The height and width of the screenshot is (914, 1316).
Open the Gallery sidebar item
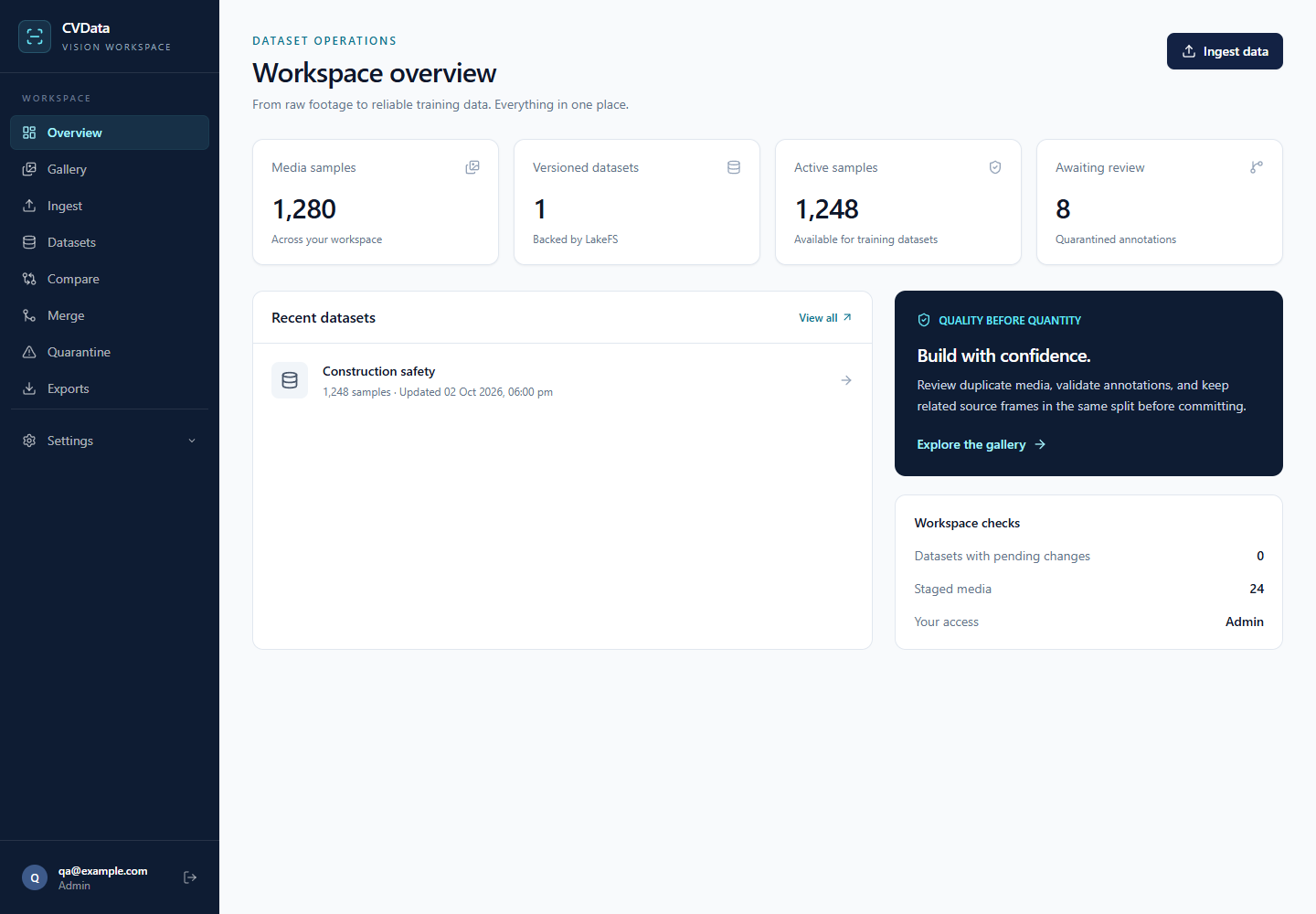[110, 169]
